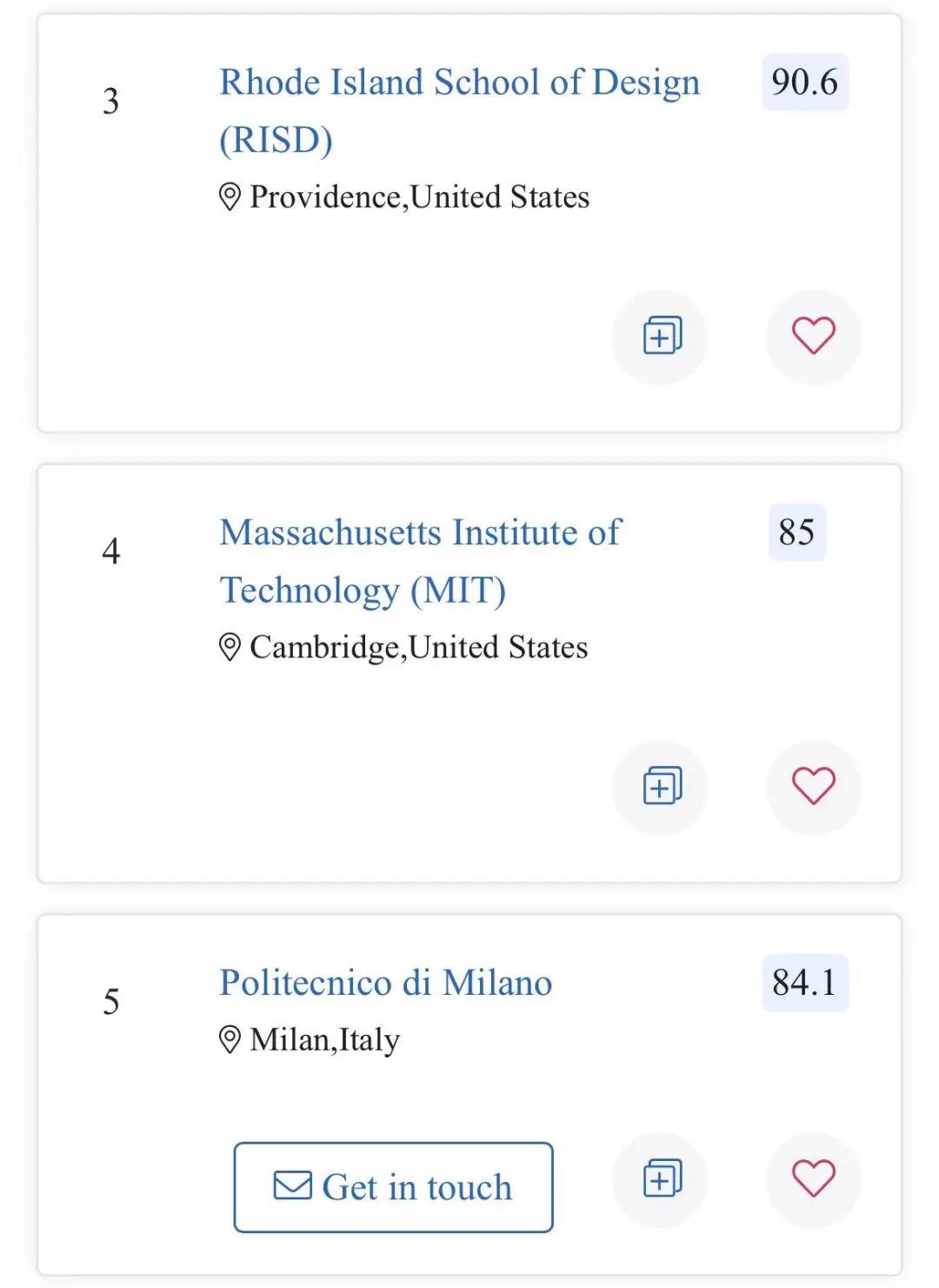Image resolution: width=939 pixels, height=1288 pixels.
Task: Open the Politecnico di Milano link
Action: coord(385,983)
